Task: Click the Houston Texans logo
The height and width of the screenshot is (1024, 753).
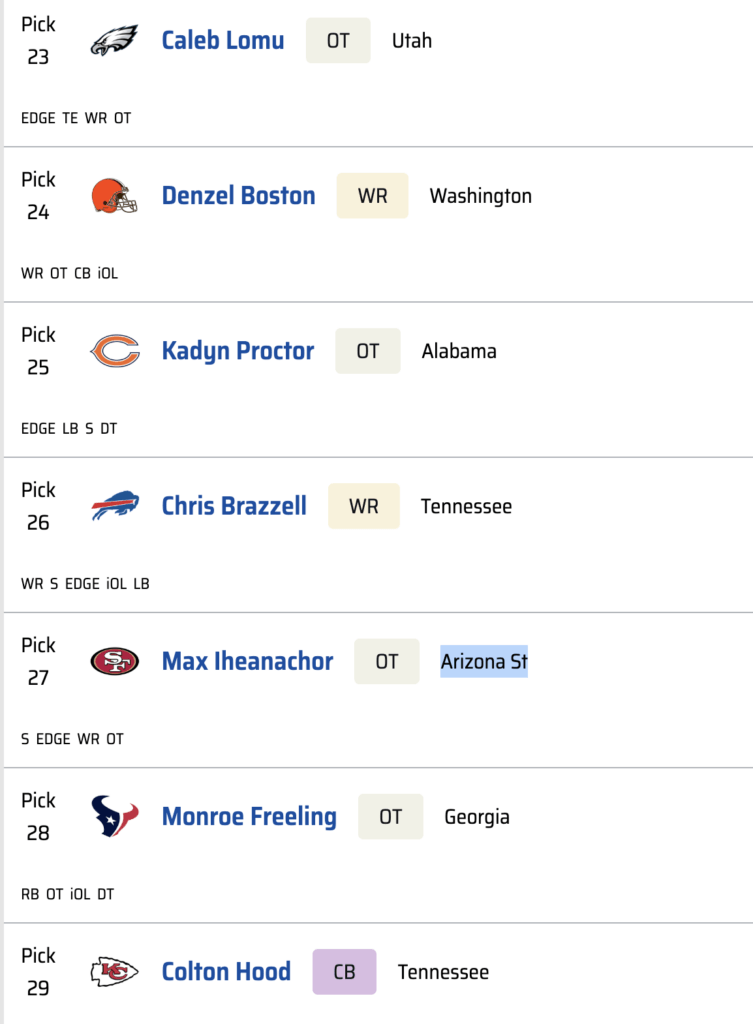Action: click(114, 816)
